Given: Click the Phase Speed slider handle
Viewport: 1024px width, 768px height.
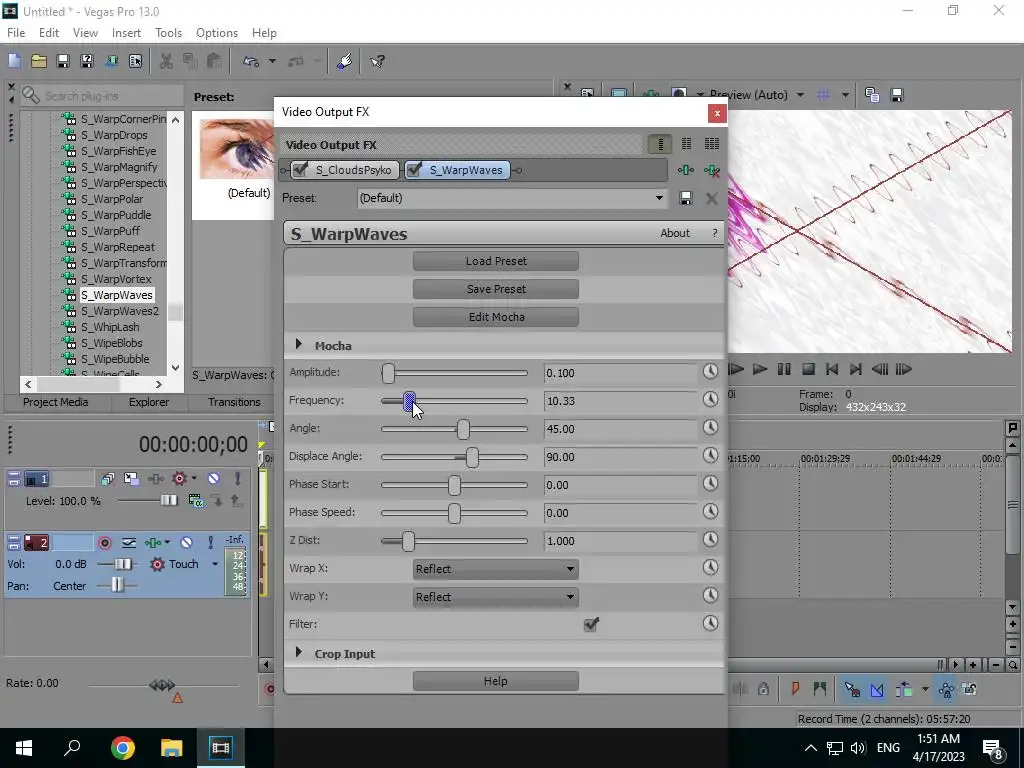Looking at the screenshot, I should click(454, 513).
